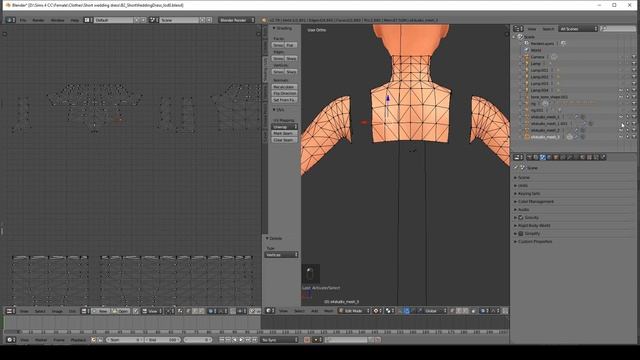Expand the Rigid Body World panel
640x360 pixels.
(534, 225)
